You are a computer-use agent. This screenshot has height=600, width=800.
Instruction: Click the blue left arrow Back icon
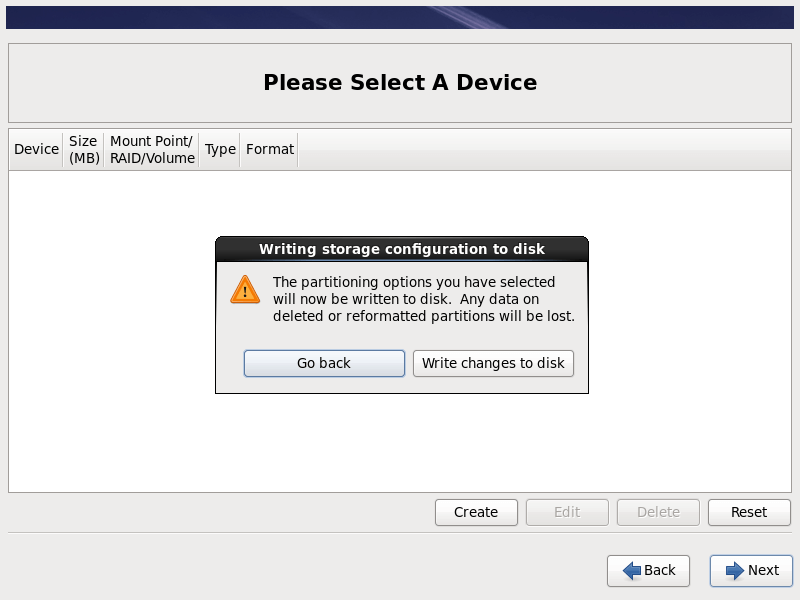point(632,570)
